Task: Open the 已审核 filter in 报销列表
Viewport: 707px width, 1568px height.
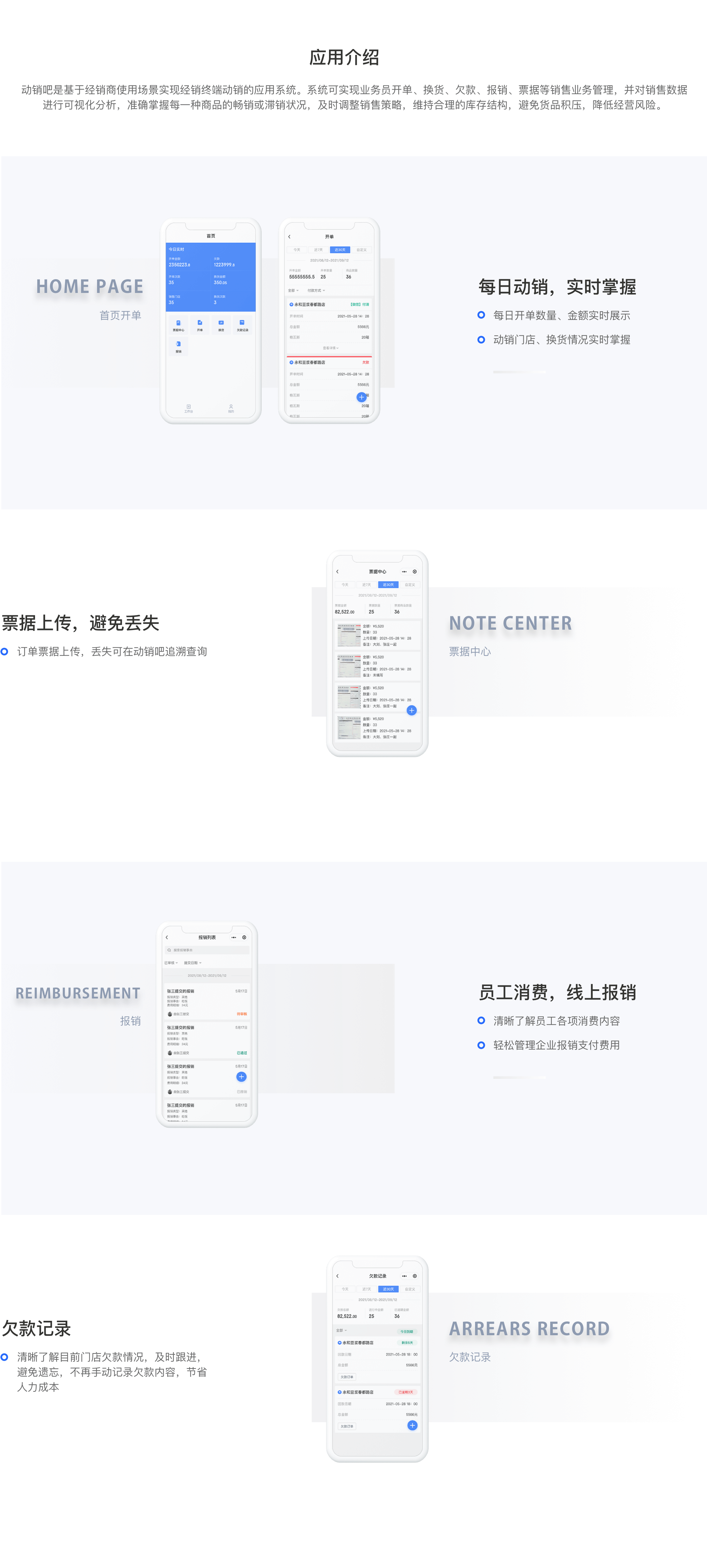Action: (171, 963)
